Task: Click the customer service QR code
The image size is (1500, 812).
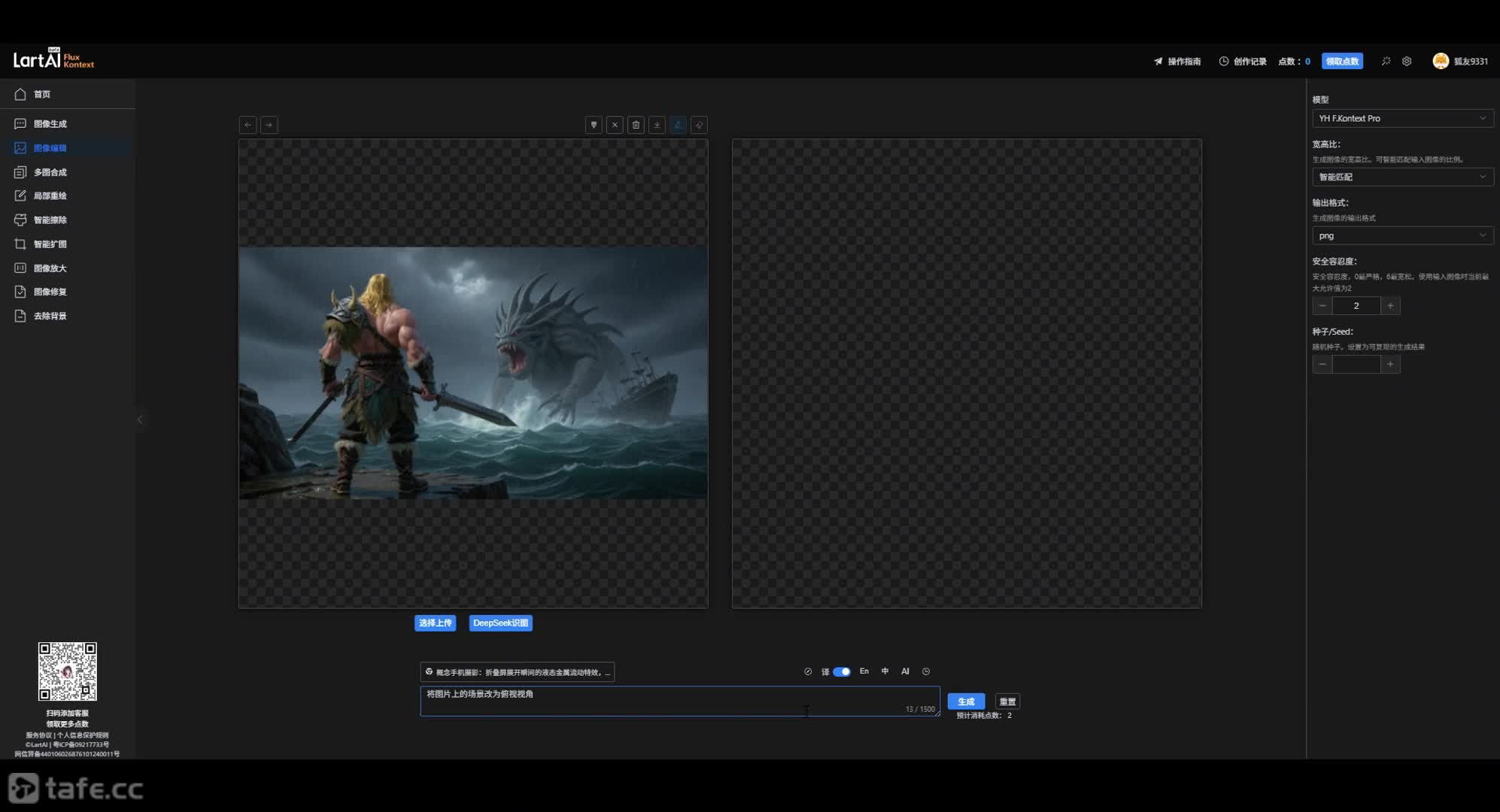Action: (68, 671)
